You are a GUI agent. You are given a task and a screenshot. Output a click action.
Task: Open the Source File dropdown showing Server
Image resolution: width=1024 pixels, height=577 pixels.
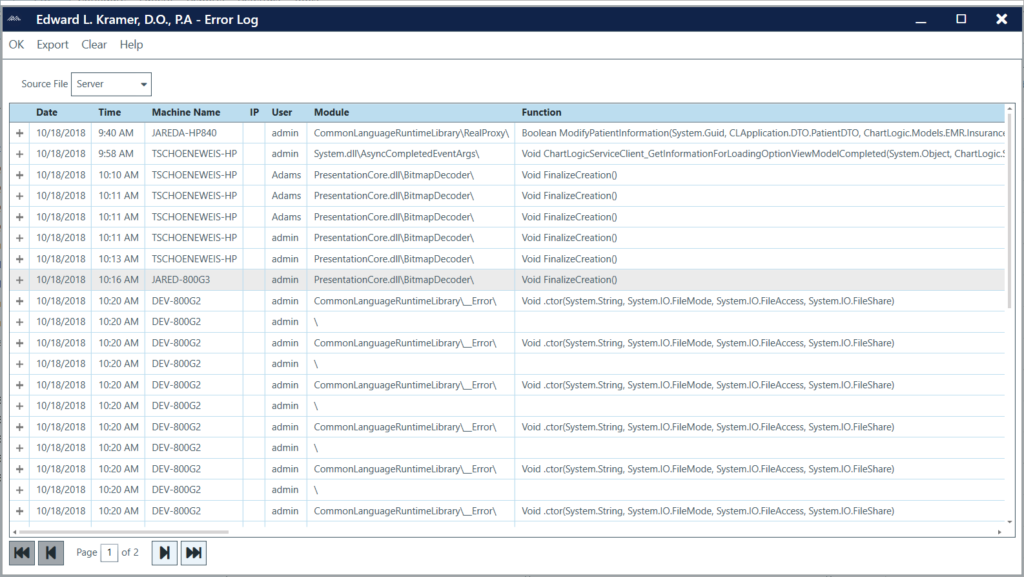click(111, 84)
